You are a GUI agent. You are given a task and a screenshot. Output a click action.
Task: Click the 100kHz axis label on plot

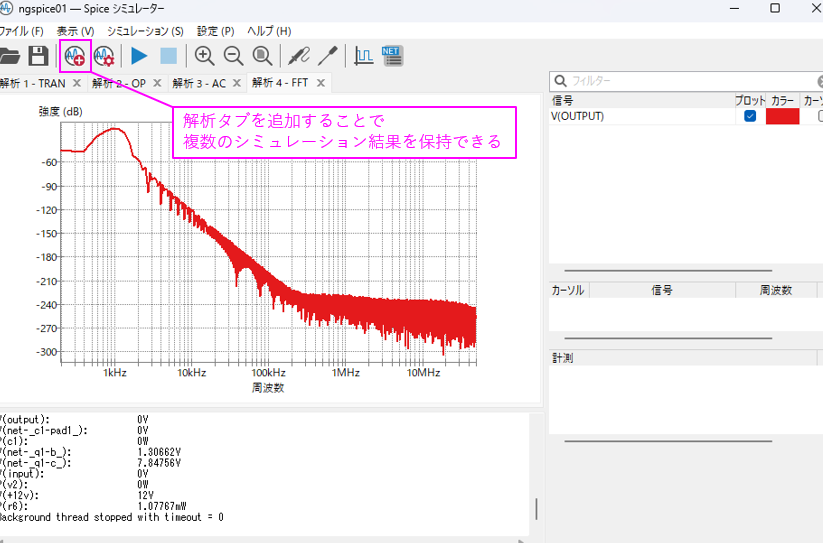click(x=268, y=373)
